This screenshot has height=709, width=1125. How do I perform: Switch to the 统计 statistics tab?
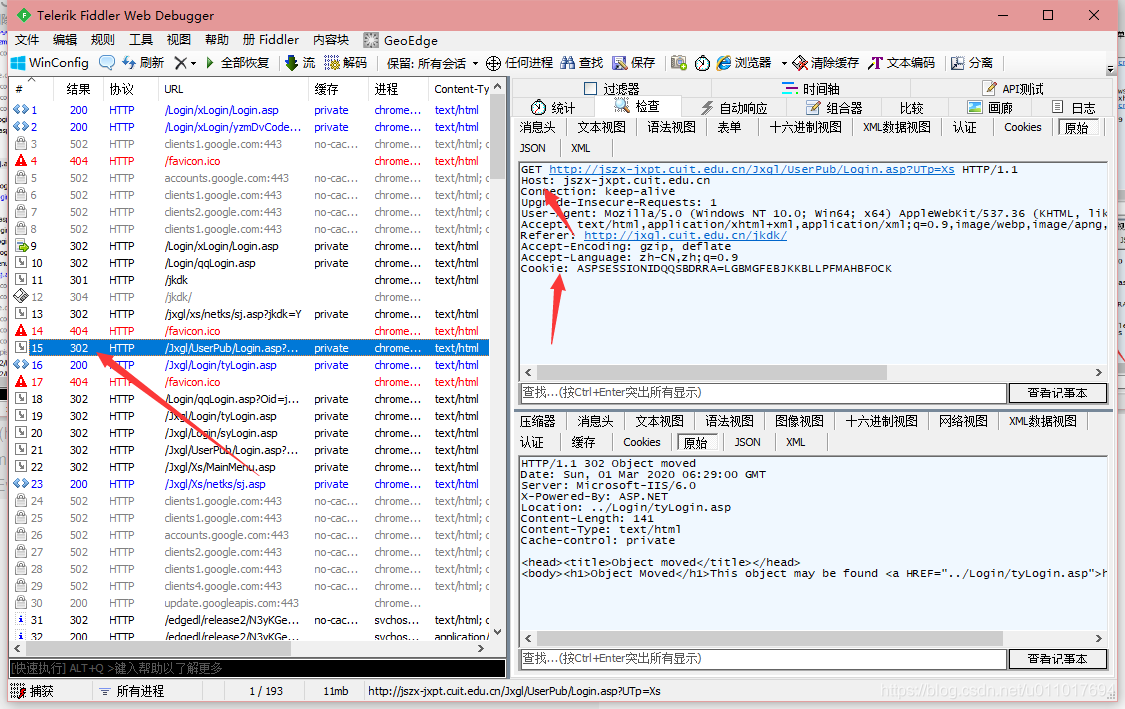tap(552, 108)
